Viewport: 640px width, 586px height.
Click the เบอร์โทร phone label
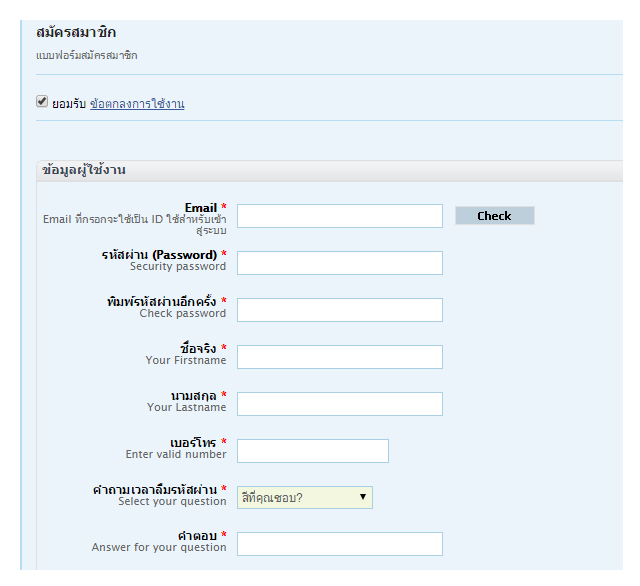point(193,442)
